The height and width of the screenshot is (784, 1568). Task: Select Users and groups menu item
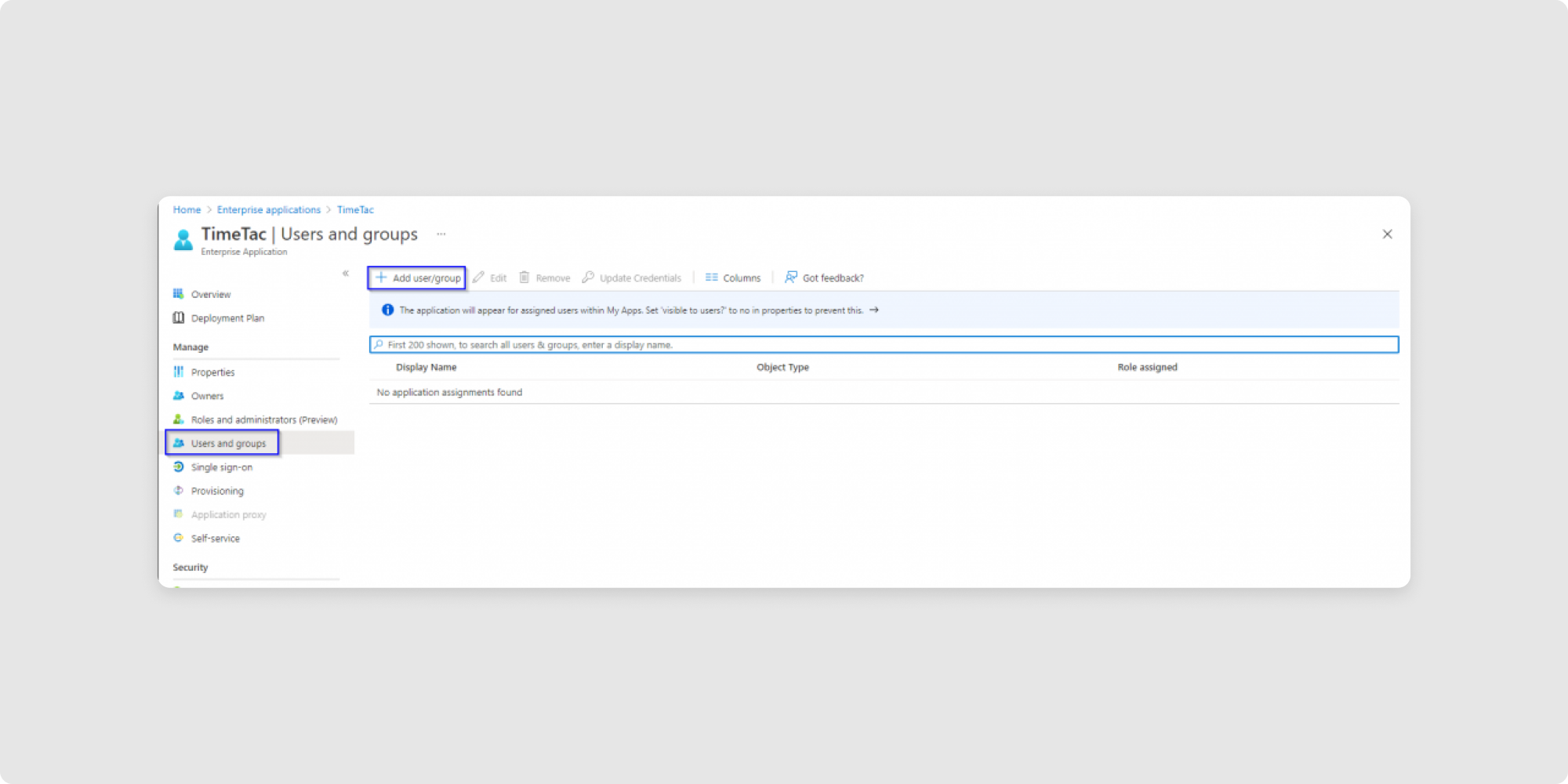(x=228, y=444)
